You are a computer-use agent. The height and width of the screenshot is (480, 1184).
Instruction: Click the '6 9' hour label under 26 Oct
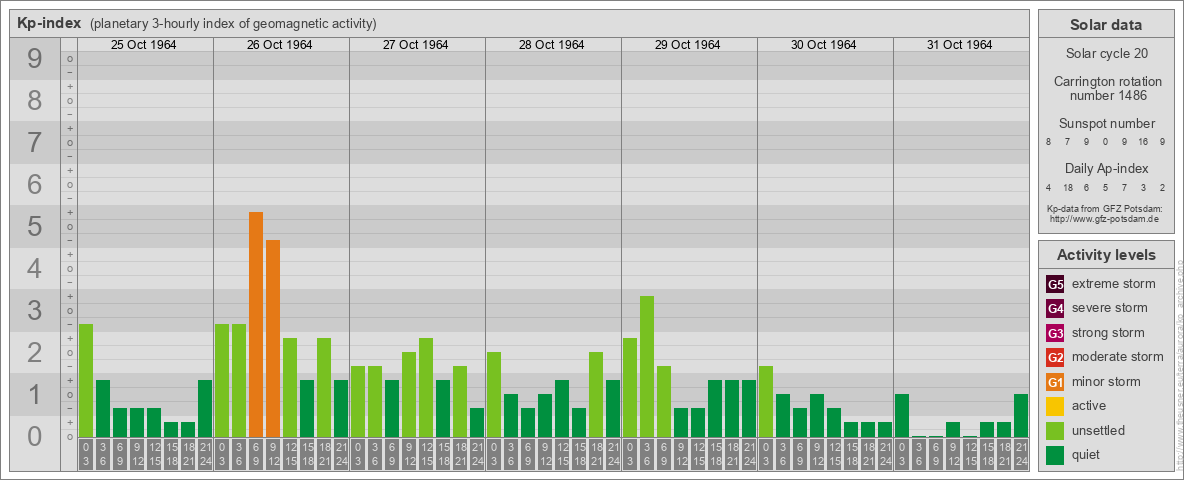(256, 455)
